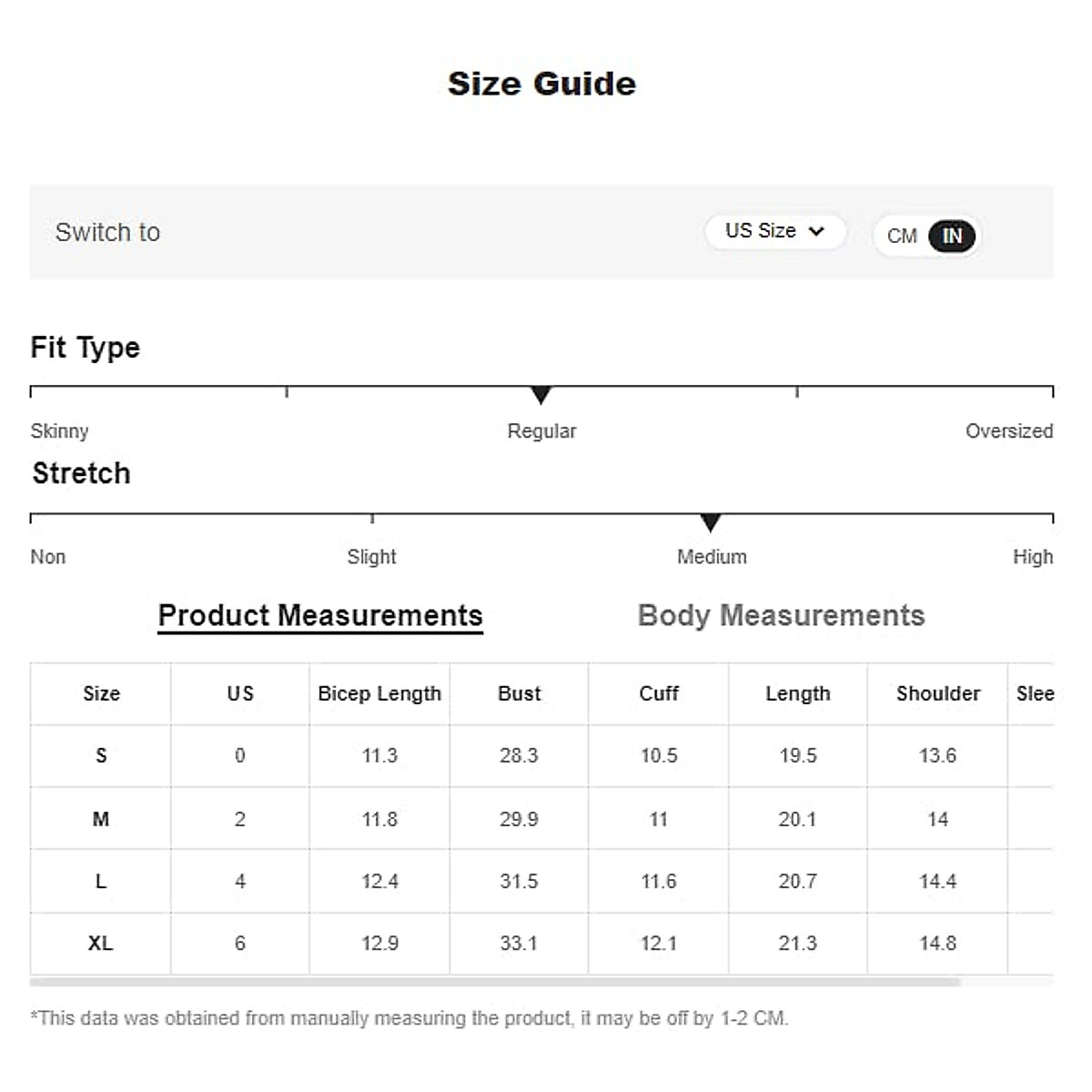Click the Stretch Medium marker triangle
1092x1092 pixels.
tap(711, 522)
